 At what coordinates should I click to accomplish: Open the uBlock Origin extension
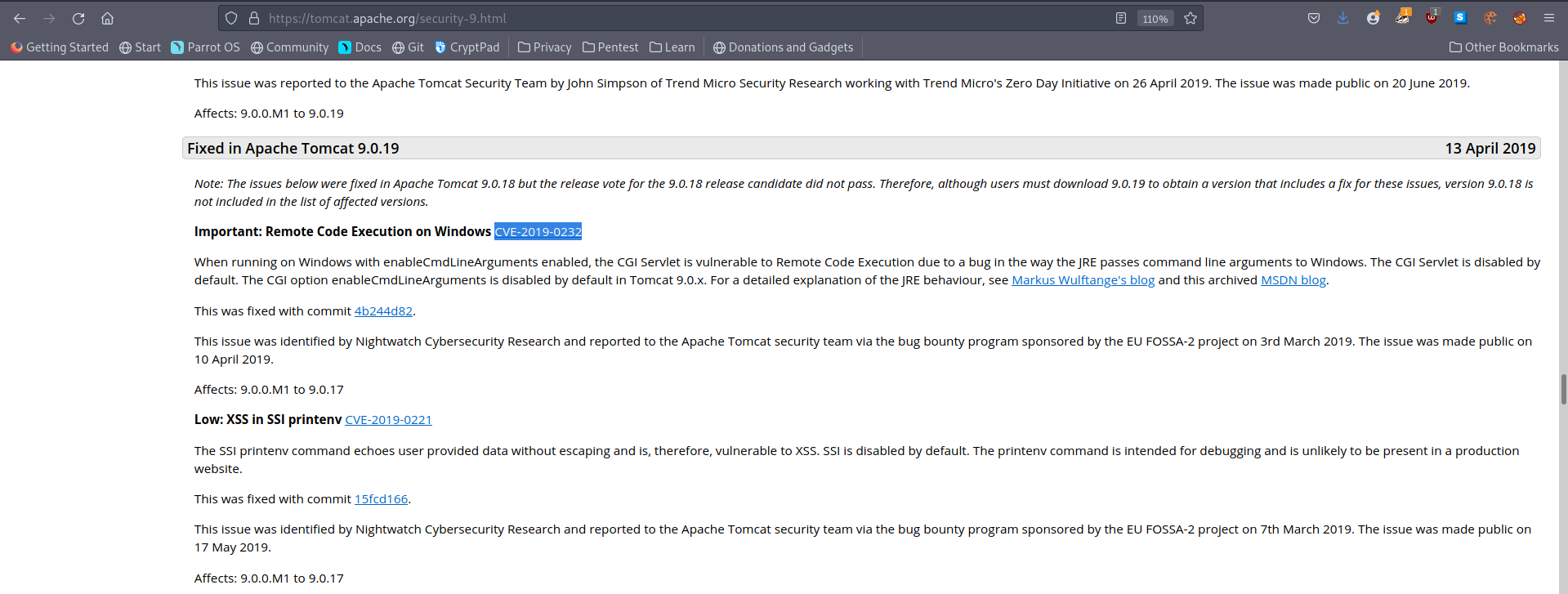pos(1432,18)
